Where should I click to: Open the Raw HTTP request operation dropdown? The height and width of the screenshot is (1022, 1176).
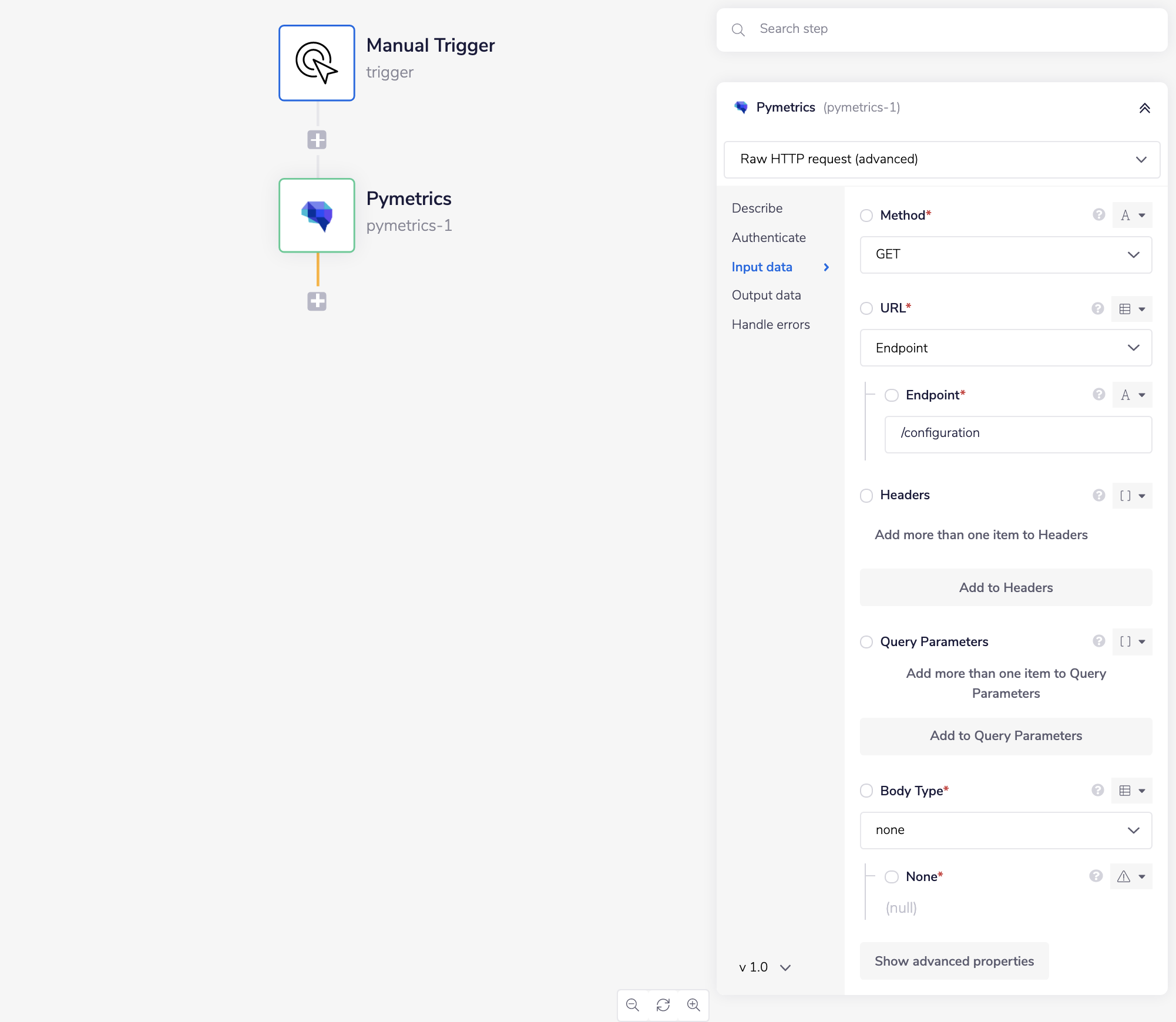point(942,159)
